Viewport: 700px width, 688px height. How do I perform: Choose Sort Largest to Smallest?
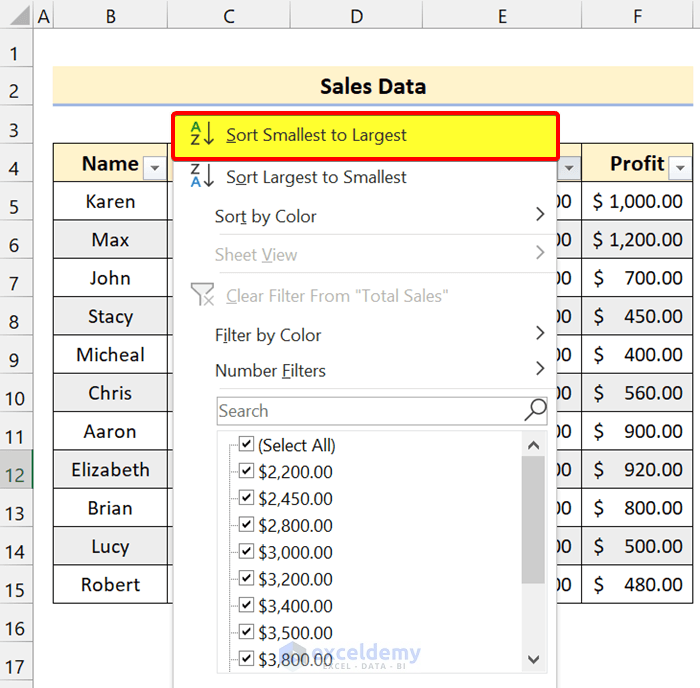(x=316, y=177)
